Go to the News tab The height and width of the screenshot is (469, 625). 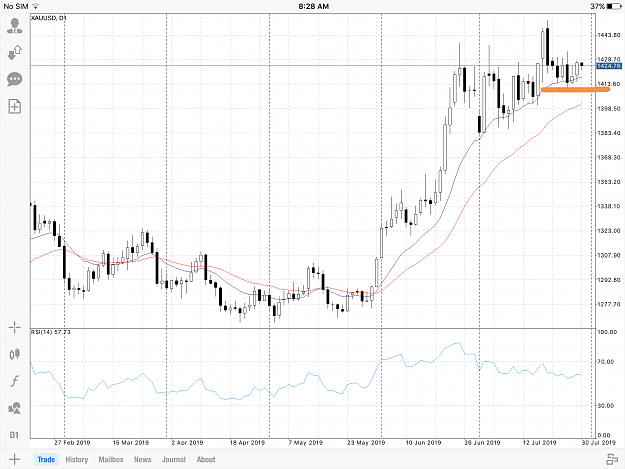[x=142, y=459]
